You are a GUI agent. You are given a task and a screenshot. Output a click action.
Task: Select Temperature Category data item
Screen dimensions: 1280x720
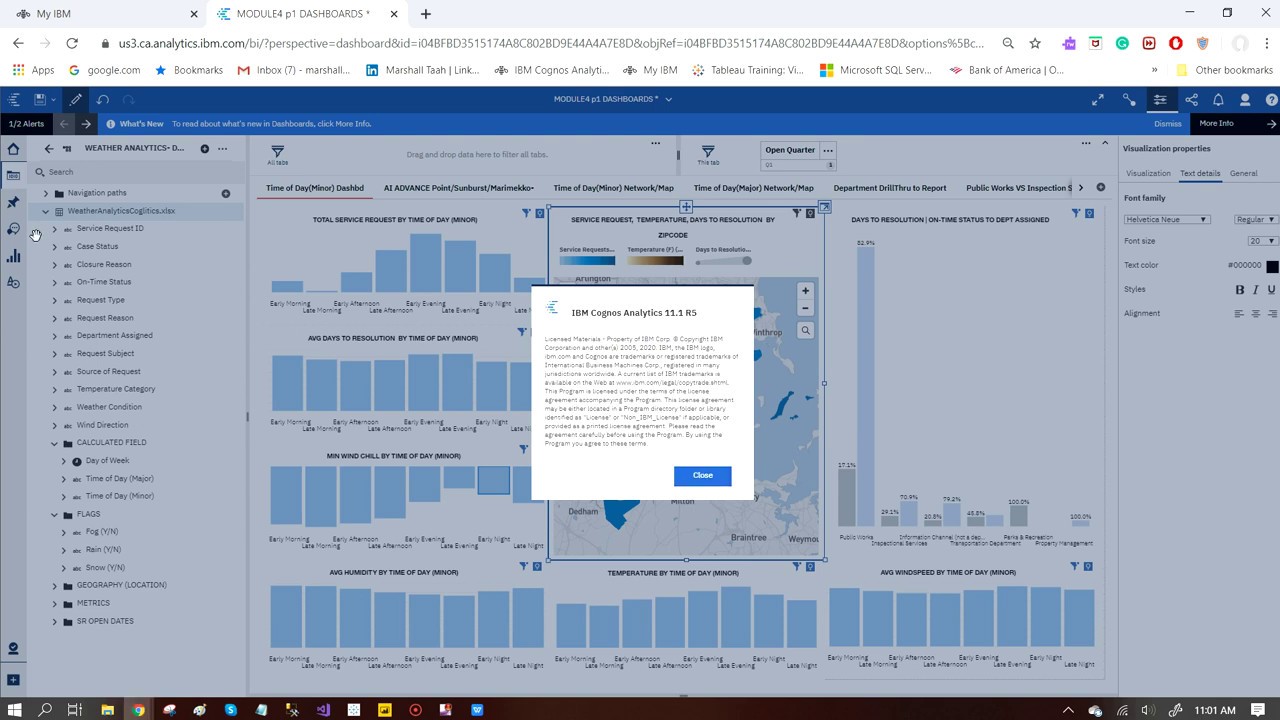pyautogui.click(x=116, y=389)
